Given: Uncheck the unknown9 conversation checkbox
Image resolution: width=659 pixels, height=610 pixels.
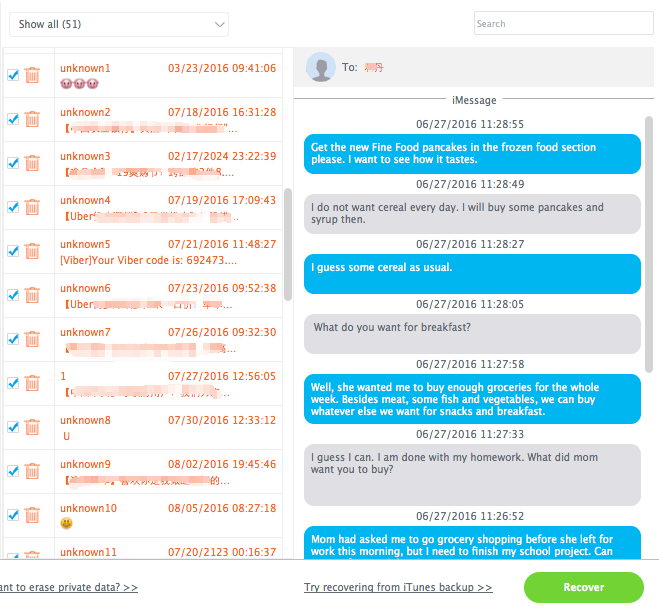Looking at the screenshot, I should click(13, 471).
